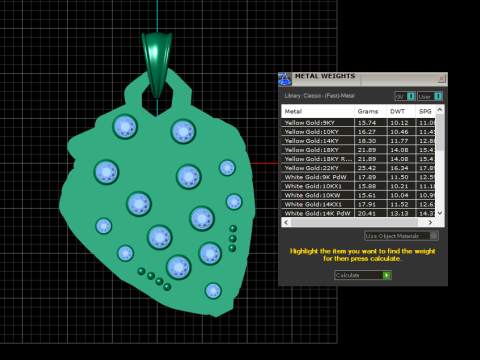Click the 16.34 DWT value
480x360 pixels.
399,168
